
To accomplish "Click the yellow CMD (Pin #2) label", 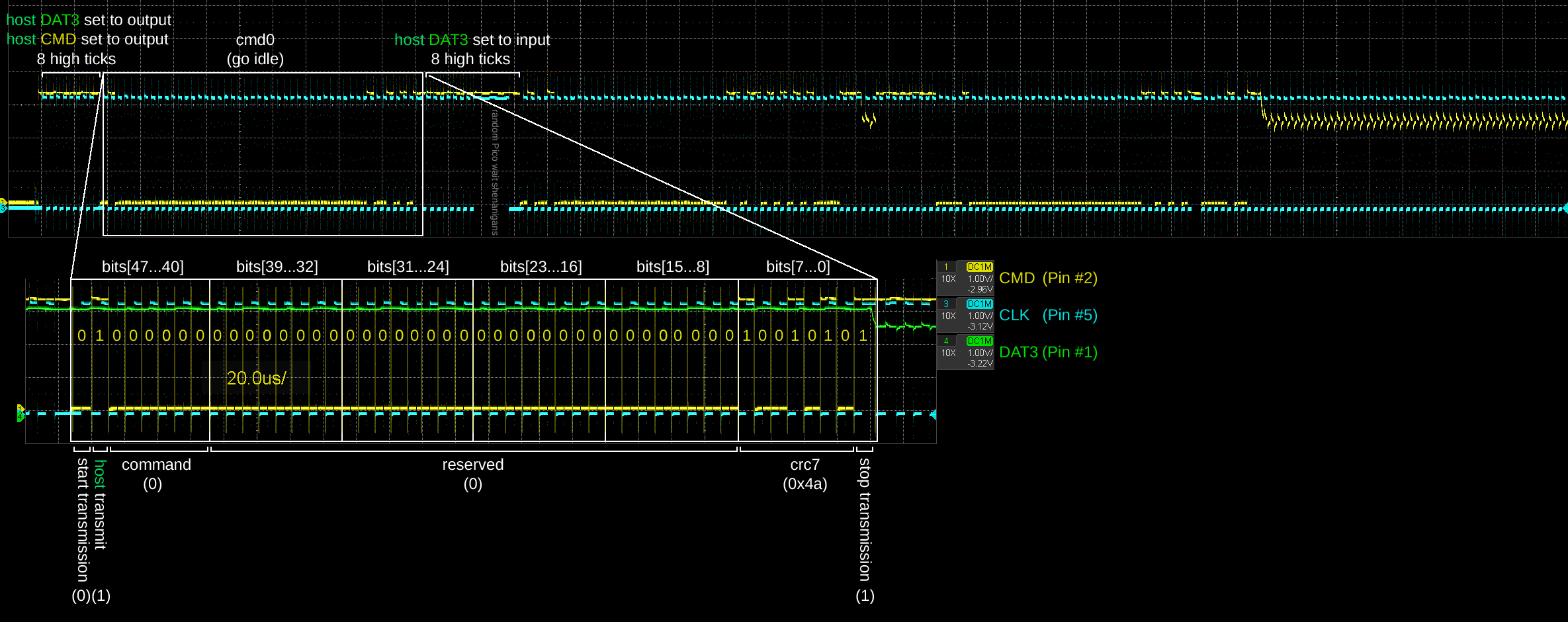I will point(1048,278).
